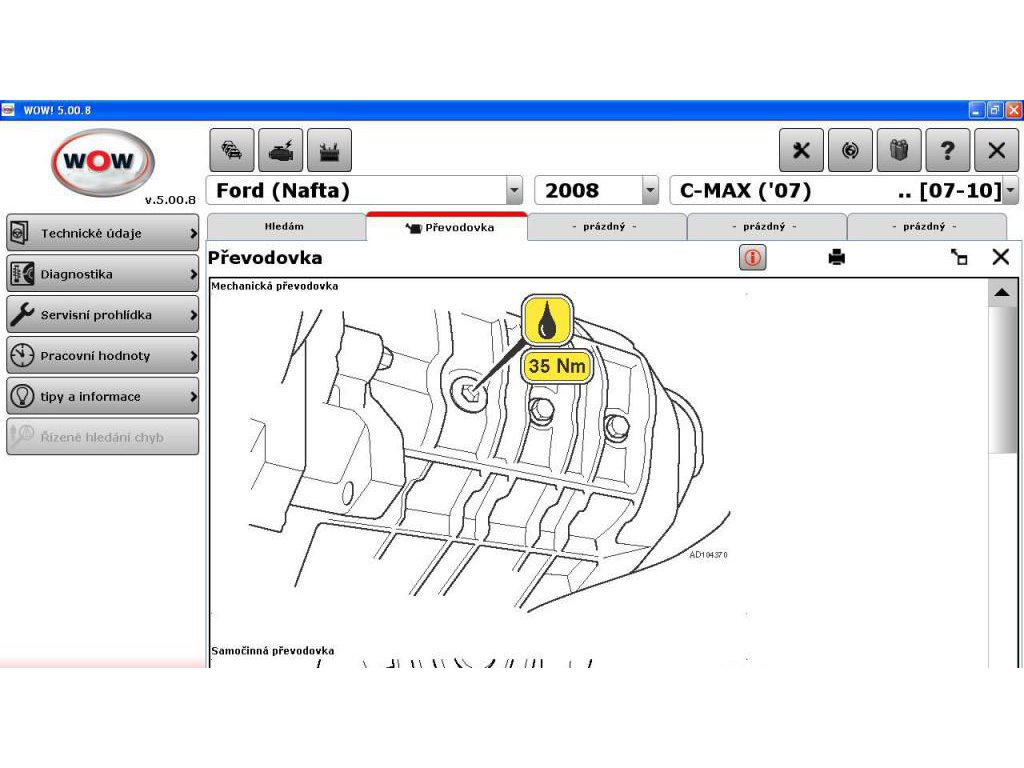This screenshot has width=1024, height=768.
Task: Click the Řízené hledání chyb button
Action: [x=103, y=436]
